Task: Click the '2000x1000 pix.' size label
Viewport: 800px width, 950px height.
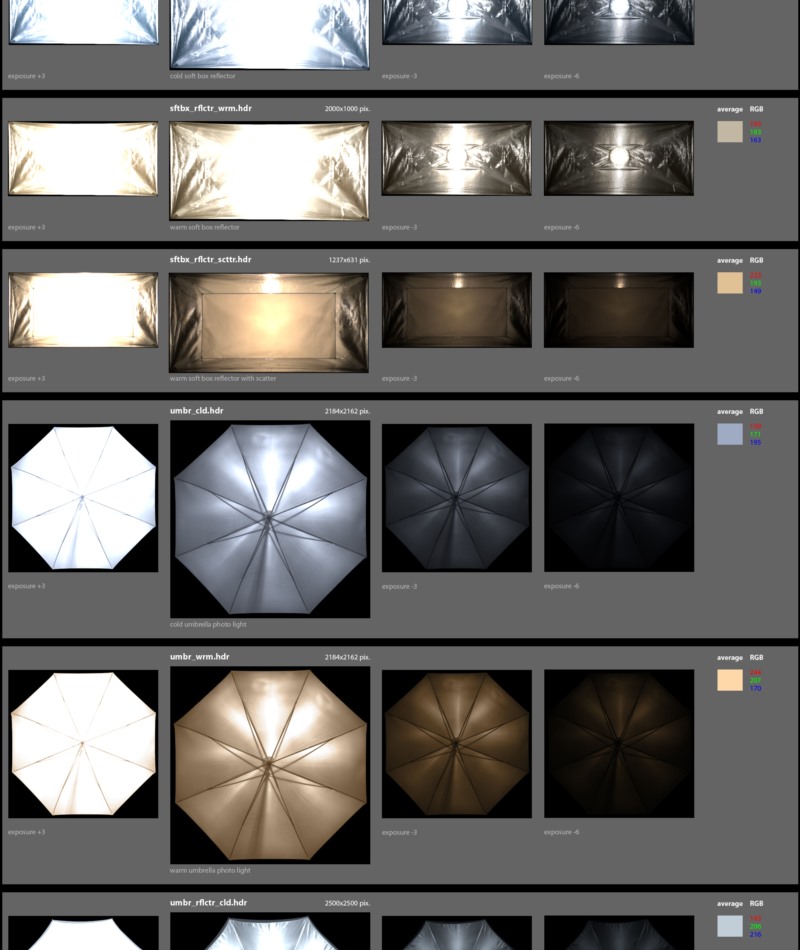Action: [x=347, y=109]
